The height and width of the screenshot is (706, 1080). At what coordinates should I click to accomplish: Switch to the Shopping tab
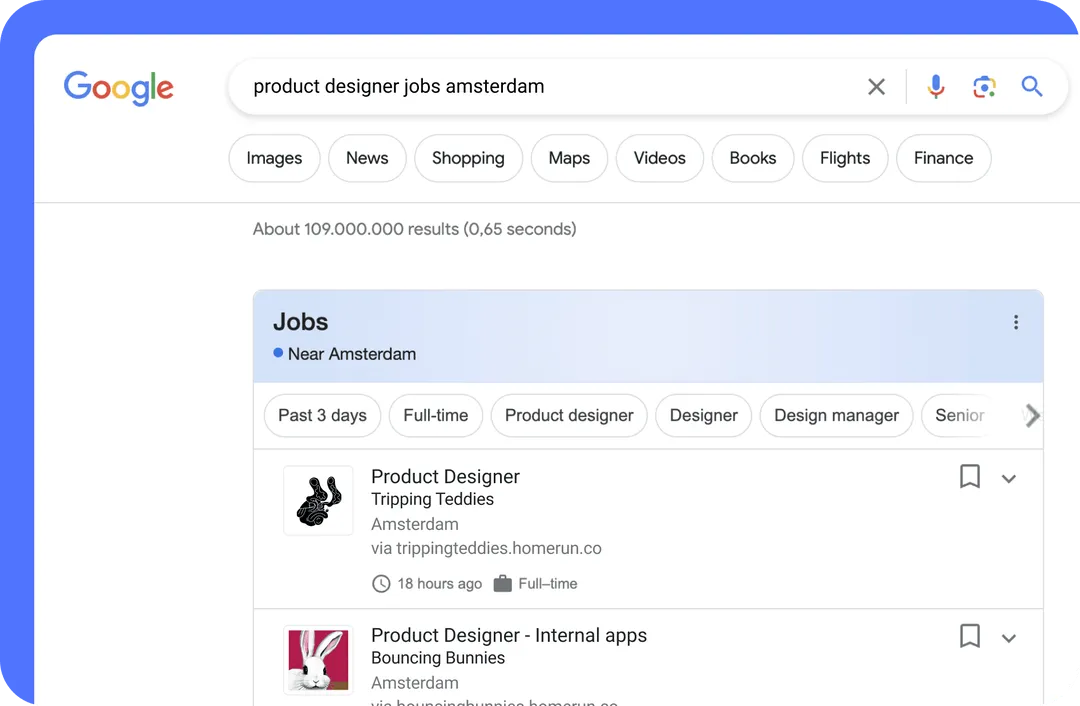tap(468, 158)
